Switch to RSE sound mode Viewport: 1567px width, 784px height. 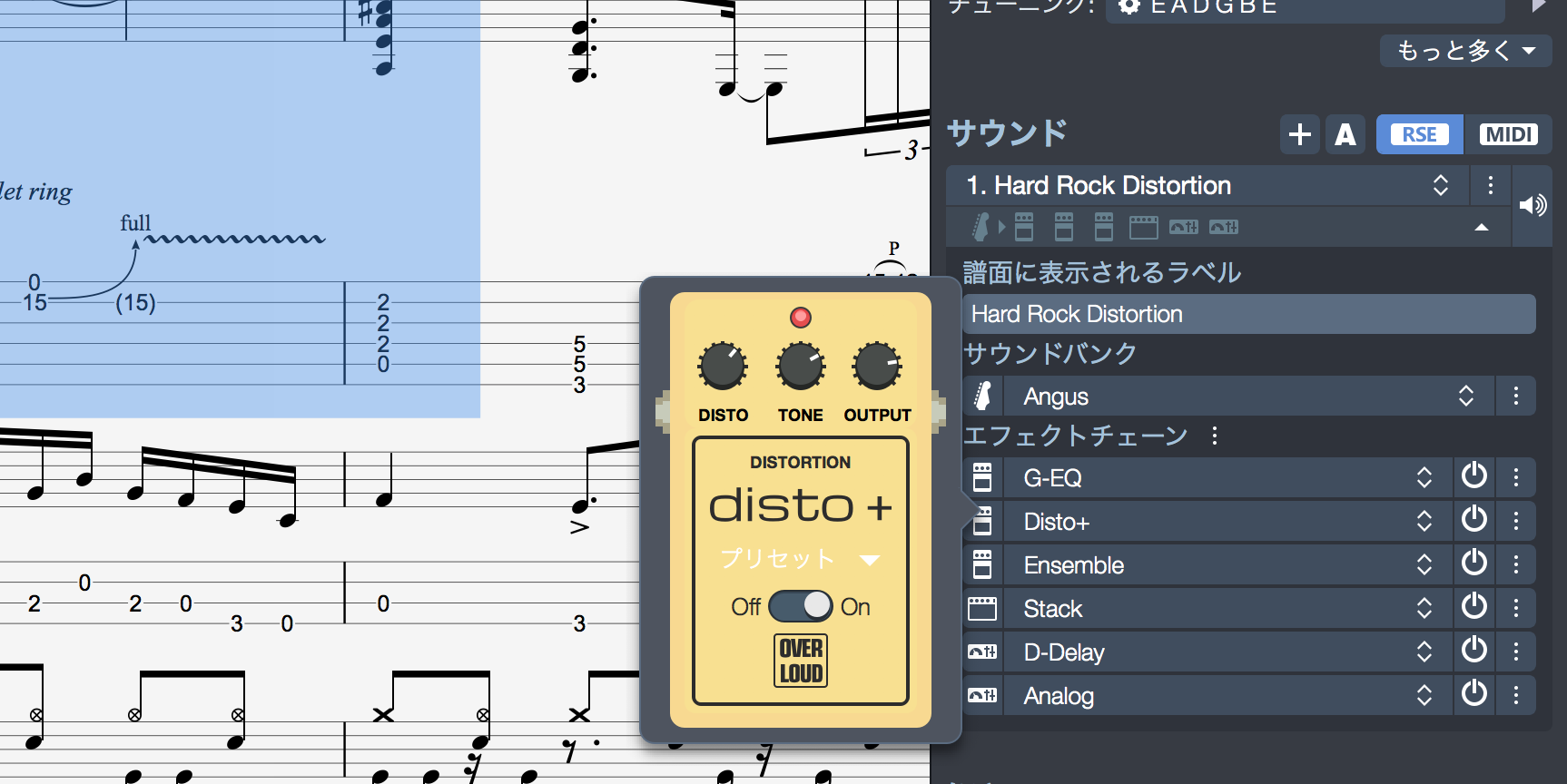[x=1419, y=134]
